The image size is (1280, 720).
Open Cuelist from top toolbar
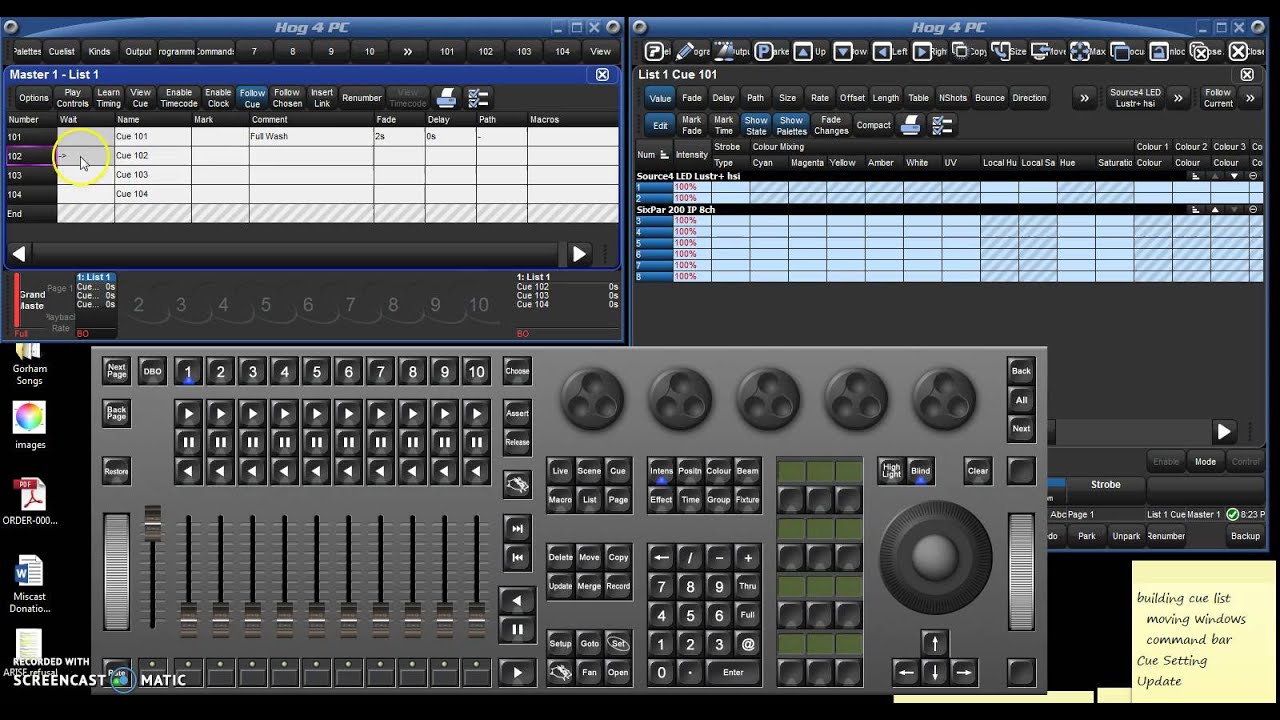[x=61, y=52]
